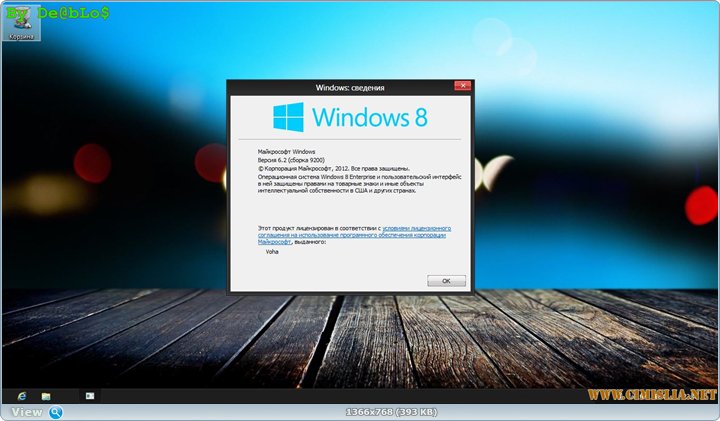Open File Explorer from the taskbar
Viewport: 720px width, 421px height.
point(46,396)
